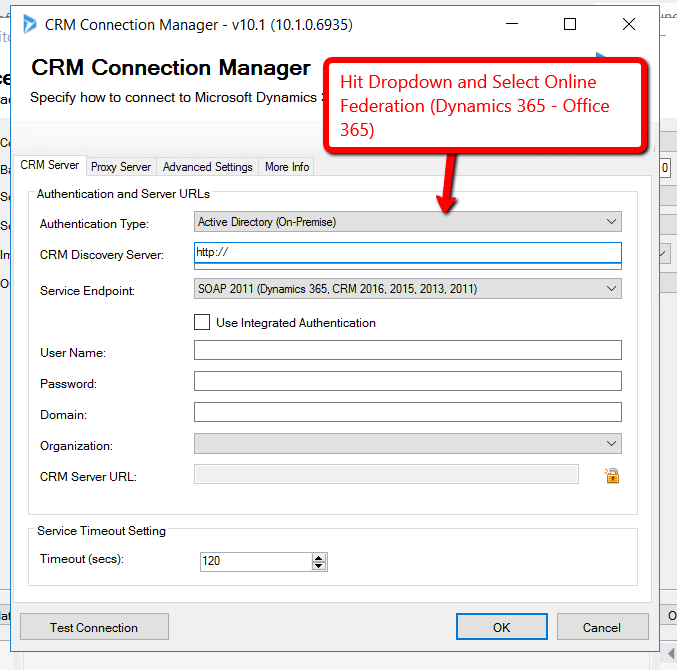Open the Service Endpoint dropdown
Screen dimensions: 677x670
pyautogui.click(x=408, y=288)
